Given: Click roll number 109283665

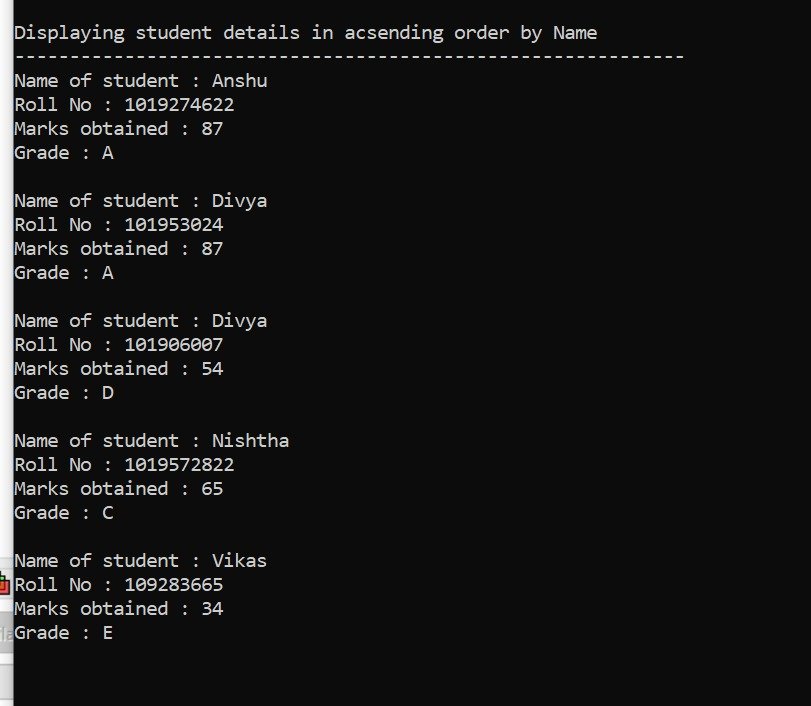Looking at the screenshot, I should click(173, 585).
